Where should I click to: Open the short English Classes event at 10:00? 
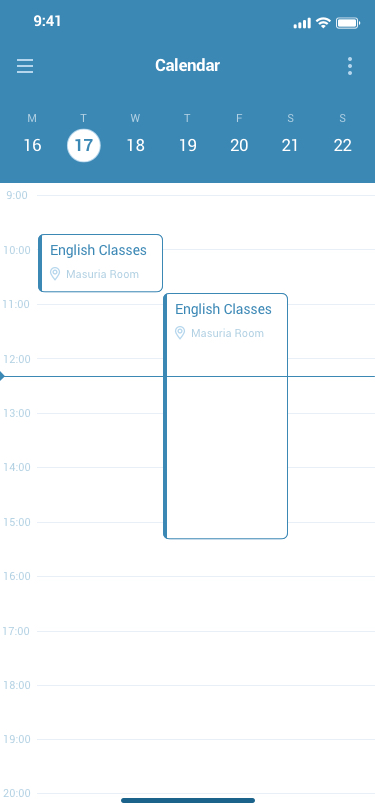pos(100,263)
